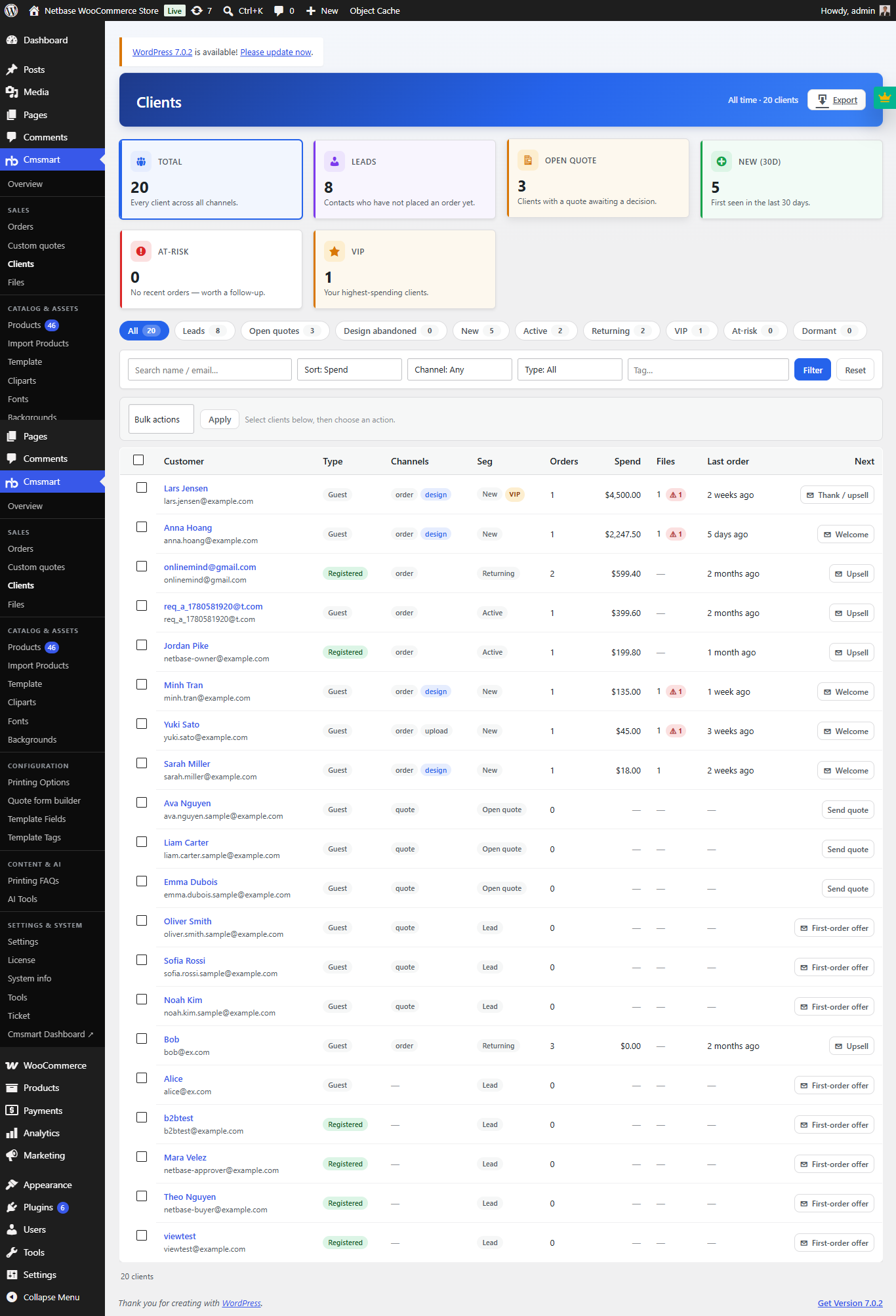Viewport: 896px width, 1316px height.
Task: Click the Spend column header
Action: [628, 461]
